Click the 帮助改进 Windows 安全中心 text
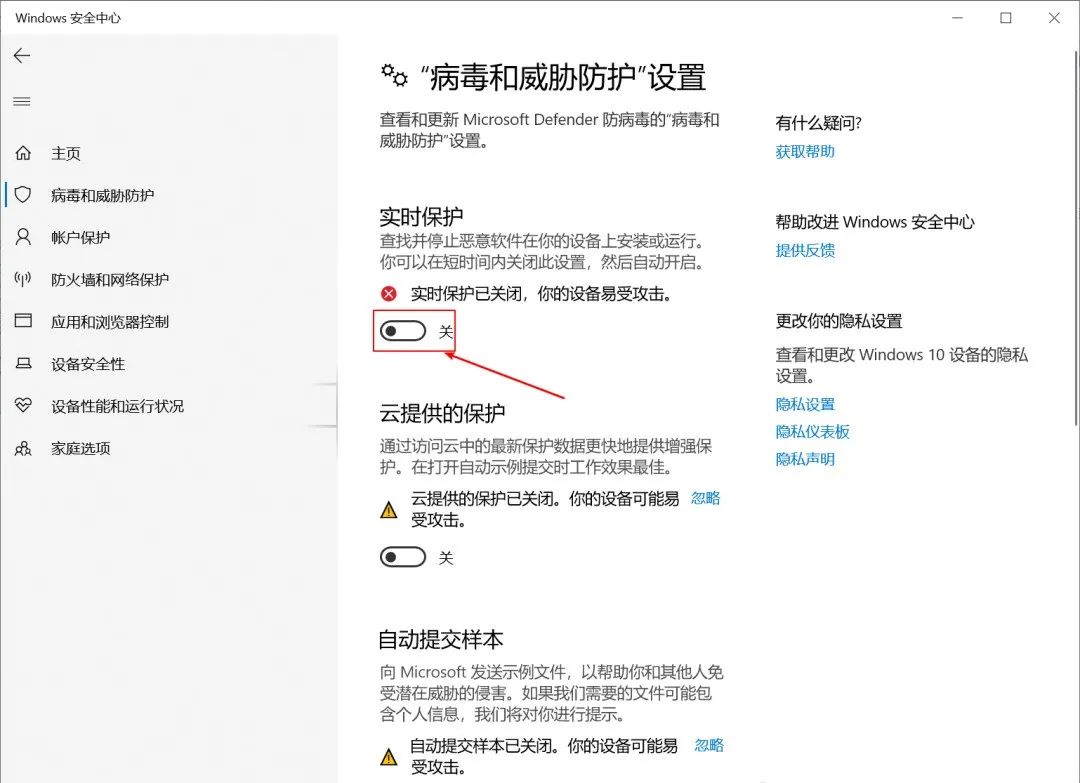Screen dimensions: 1080x783 click(x=875, y=222)
